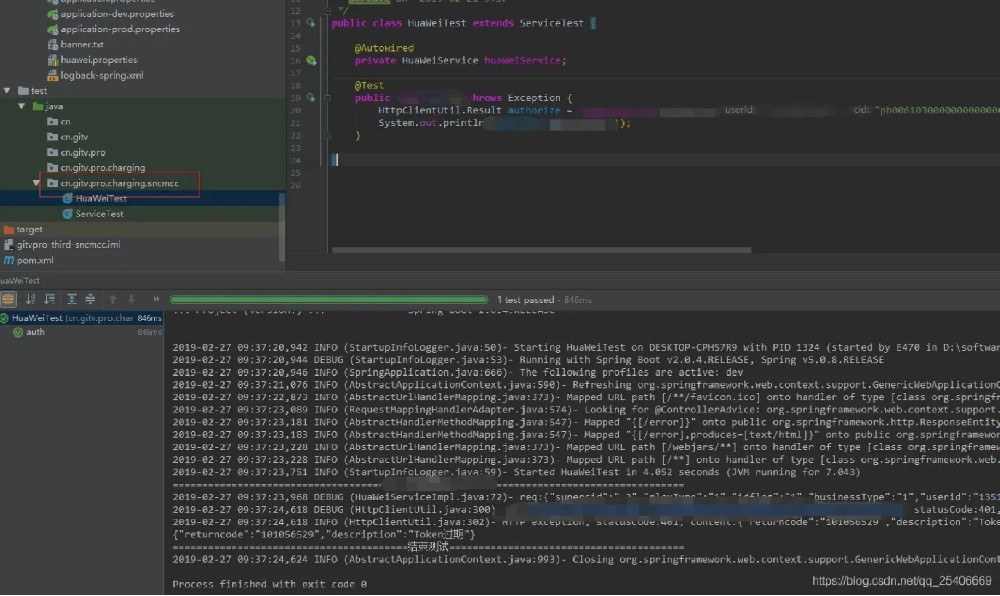This screenshot has width=1000, height=596.
Task: Fold the test method at line 19
Action: [327, 98]
